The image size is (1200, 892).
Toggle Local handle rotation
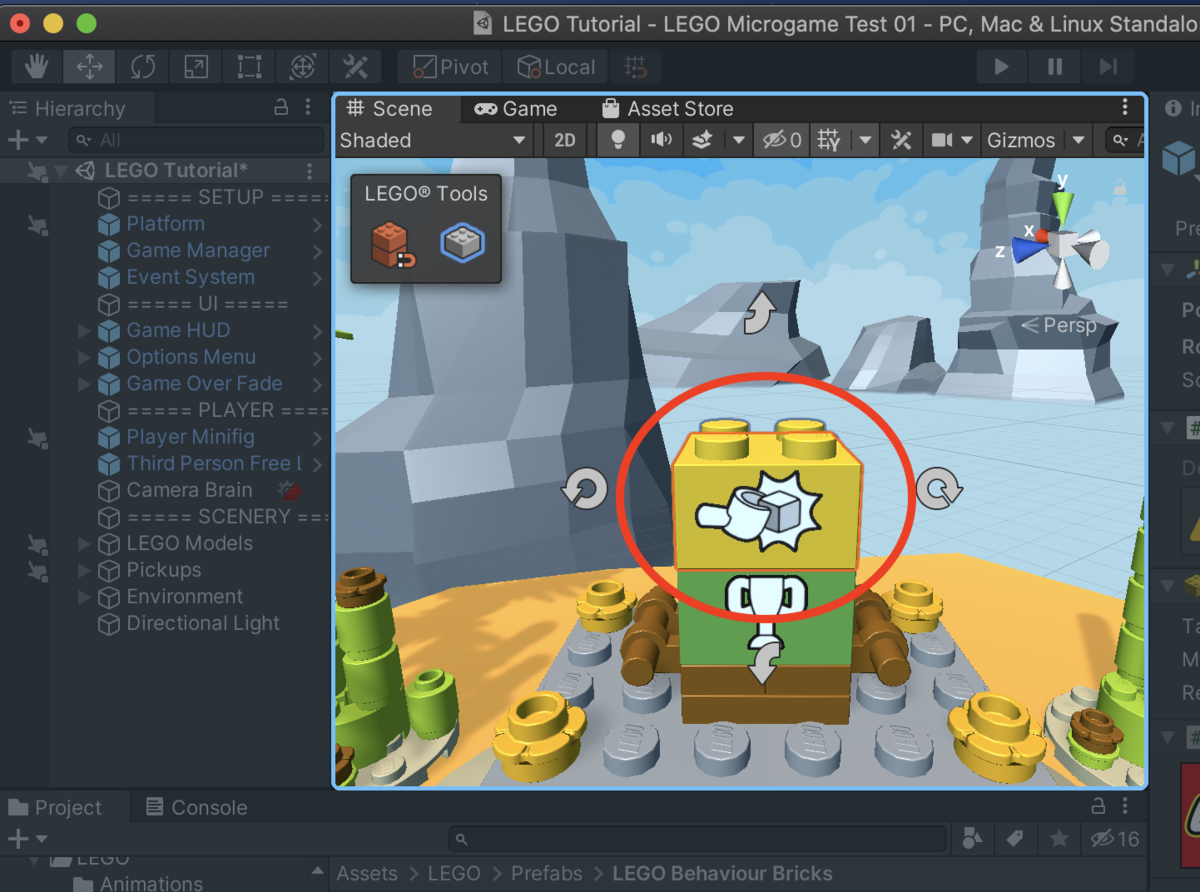[555, 67]
